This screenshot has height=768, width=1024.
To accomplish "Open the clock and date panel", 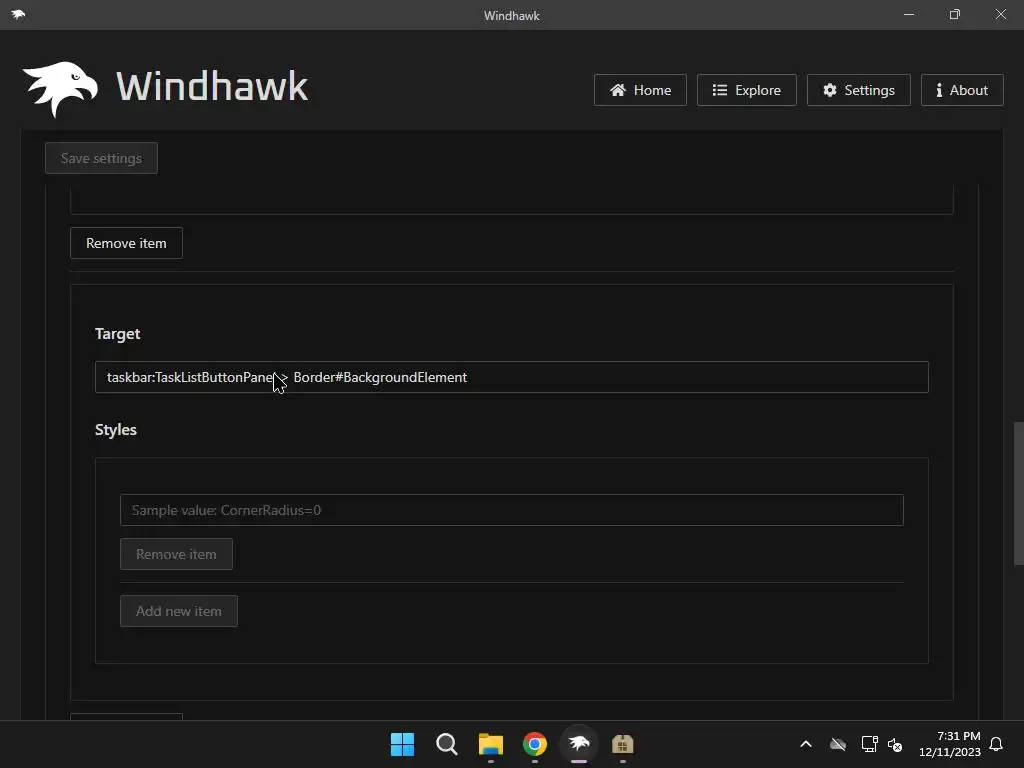I will pyautogui.click(x=950, y=744).
